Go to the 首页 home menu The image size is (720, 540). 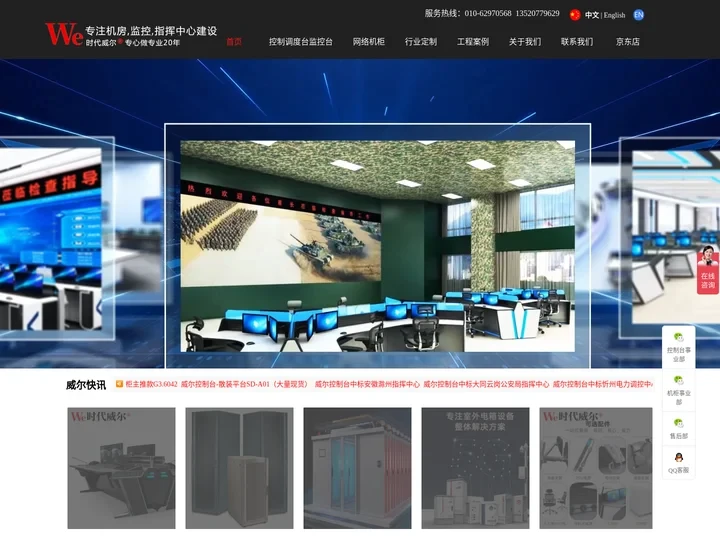(x=234, y=42)
